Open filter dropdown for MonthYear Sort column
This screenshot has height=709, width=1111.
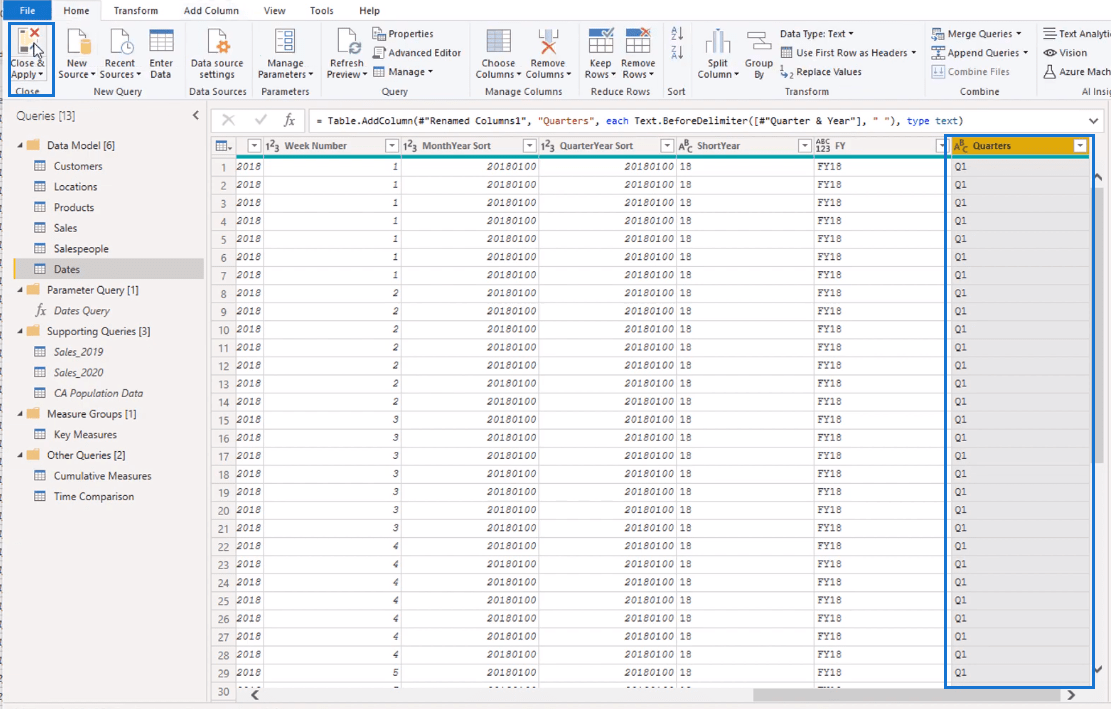pos(529,146)
